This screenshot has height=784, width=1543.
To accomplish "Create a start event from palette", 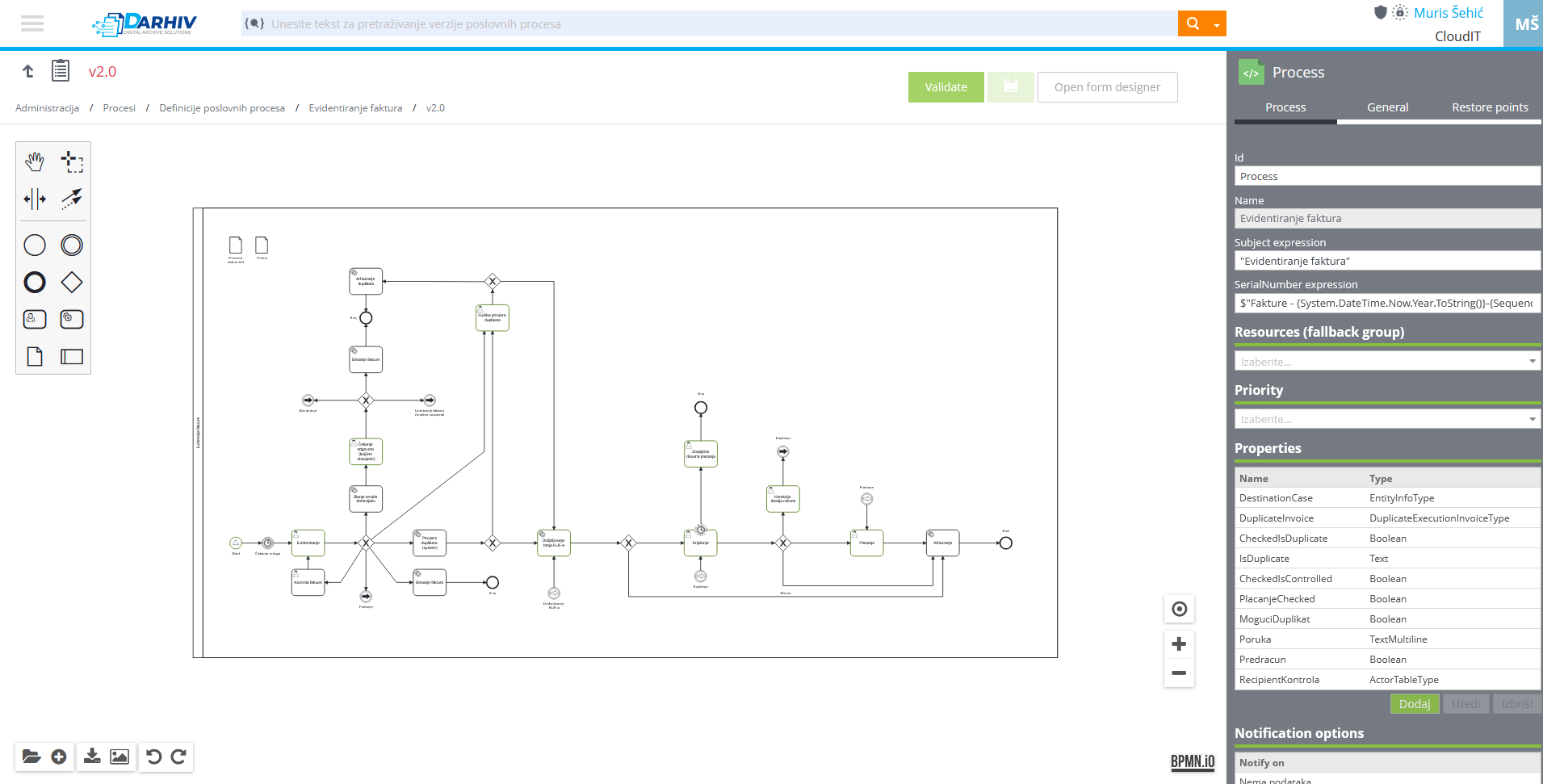I will pyautogui.click(x=35, y=245).
